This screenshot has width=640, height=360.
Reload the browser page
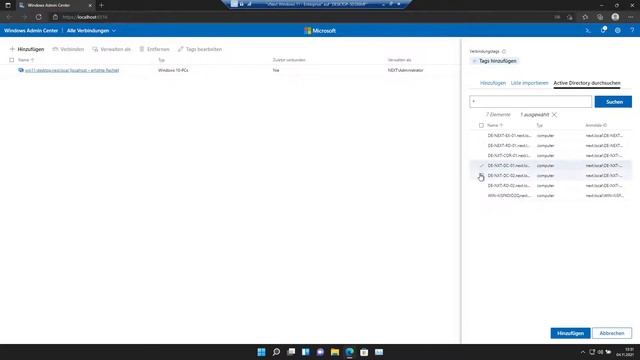(38, 17)
